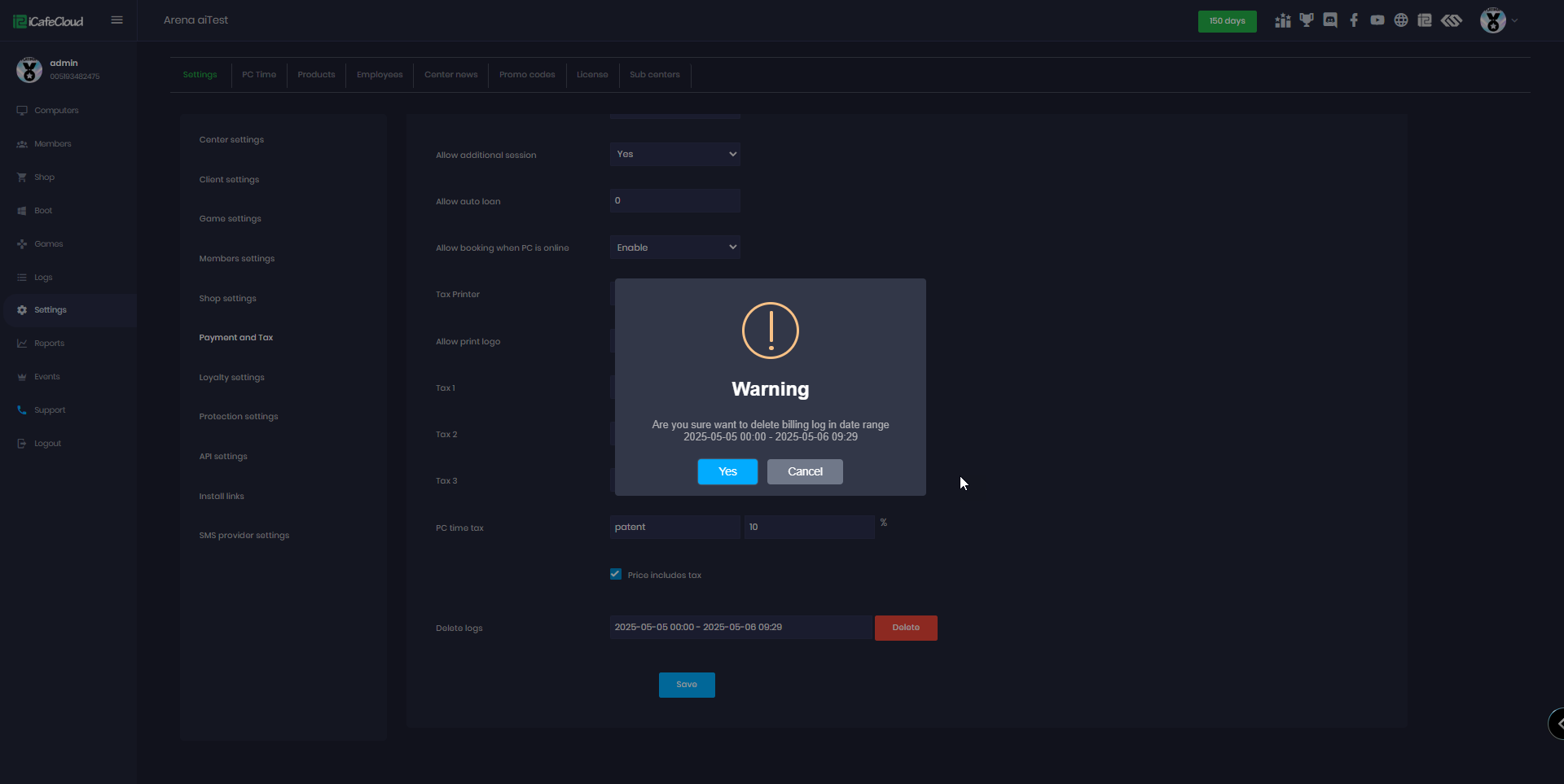The image size is (1564, 784).
Task: Open the YouTube link icon
Action: coord(1377,20)
